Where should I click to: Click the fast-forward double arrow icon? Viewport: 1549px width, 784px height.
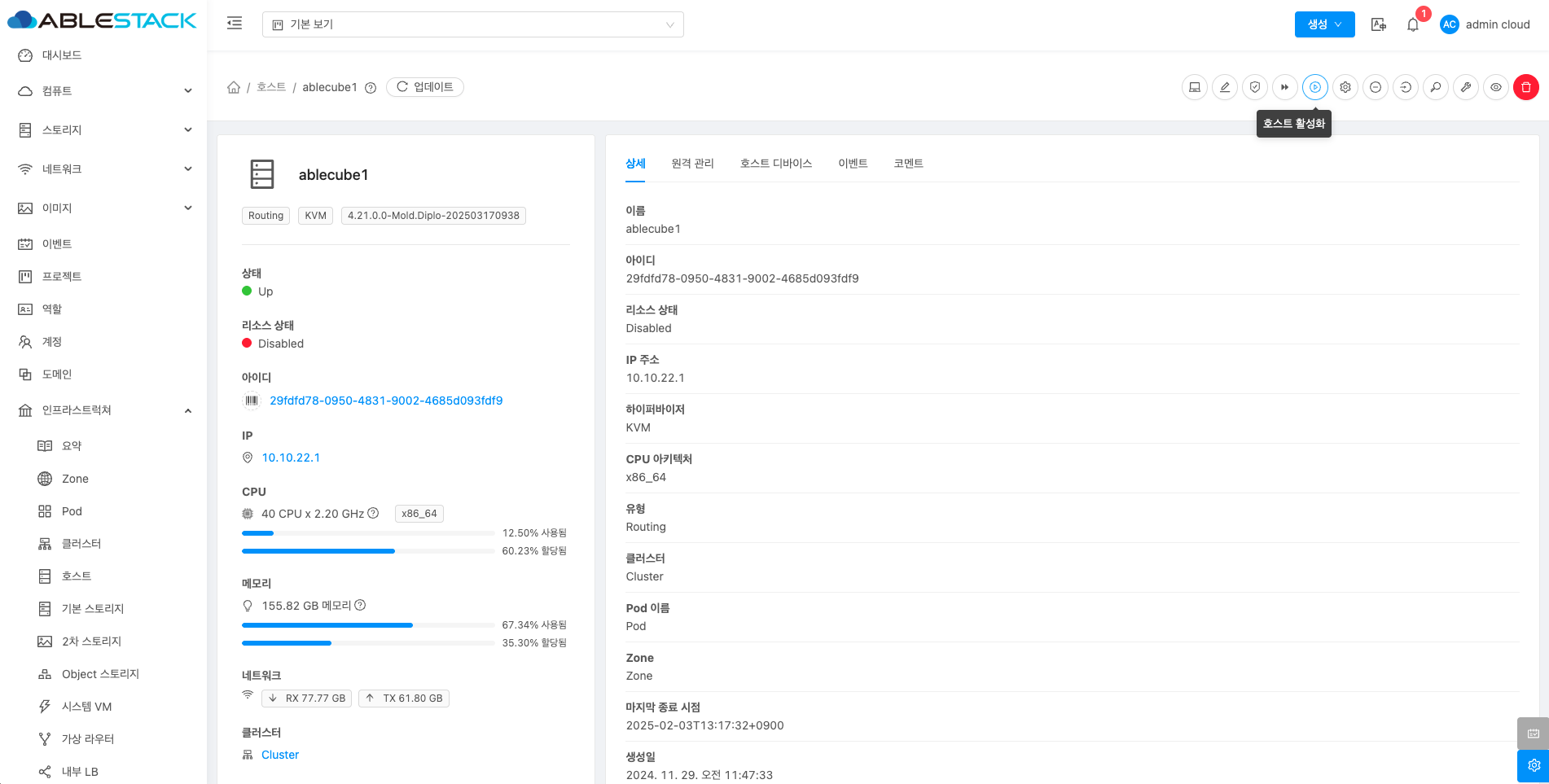tap(1284, 87)
